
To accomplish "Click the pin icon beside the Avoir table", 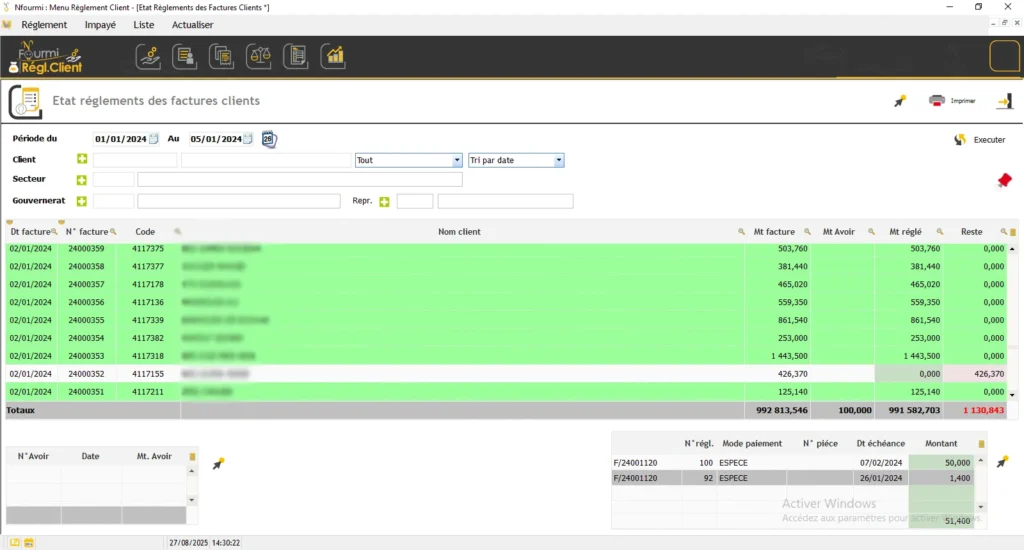I will click(x=218, y=464).
